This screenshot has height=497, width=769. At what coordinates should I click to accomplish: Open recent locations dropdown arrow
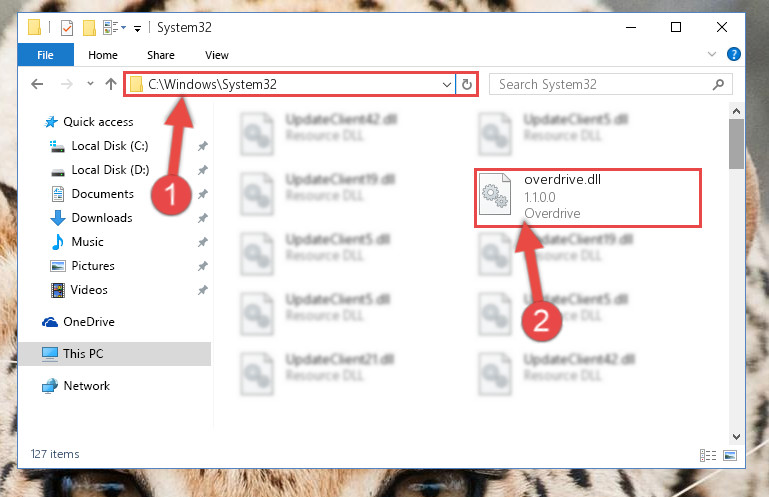pos(90,84)
